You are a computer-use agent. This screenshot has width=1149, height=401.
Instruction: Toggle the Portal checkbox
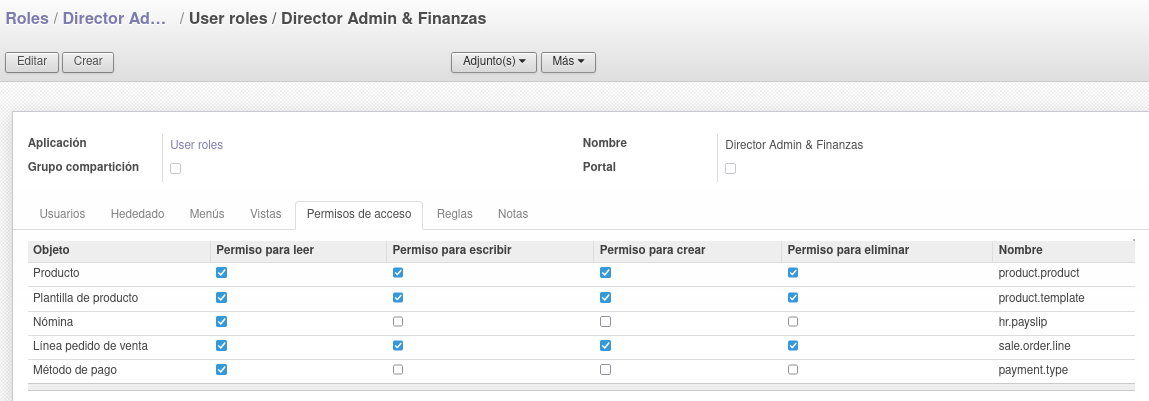pos(730,168)
